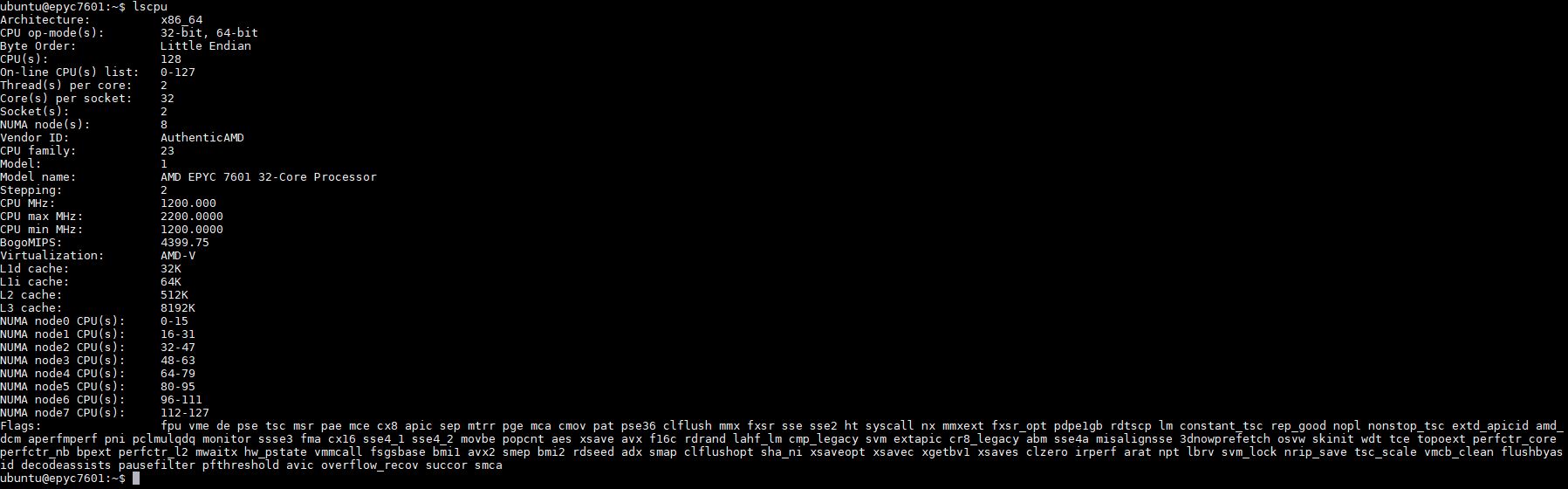Viewport: 1568px width, 489px height.
Task: Click the Core(s) per socket value 32
Action: [x=168, y=99]
